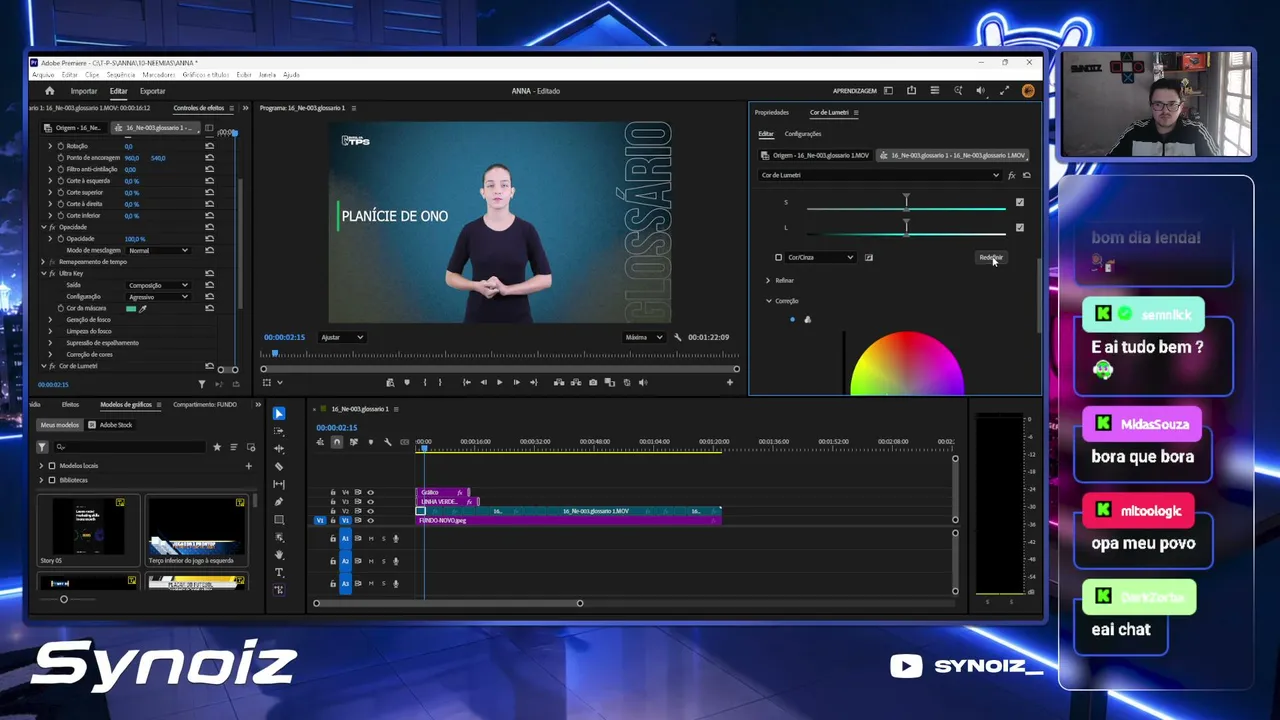This screenshot has width=1280, height=720.
Task: Select the Slip tool in the tools panel
Action: pos(279,484)
